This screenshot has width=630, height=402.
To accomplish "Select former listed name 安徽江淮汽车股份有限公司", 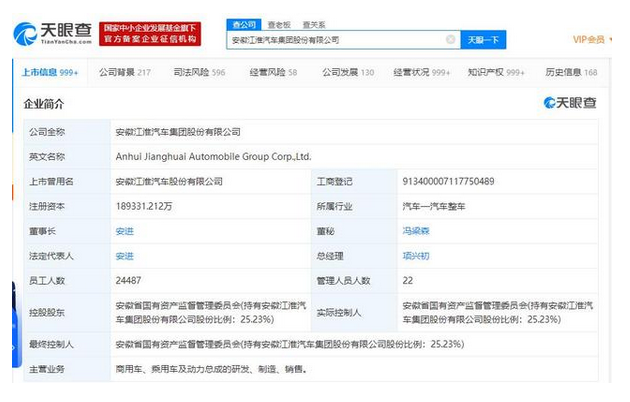I will tap(169, 182).
